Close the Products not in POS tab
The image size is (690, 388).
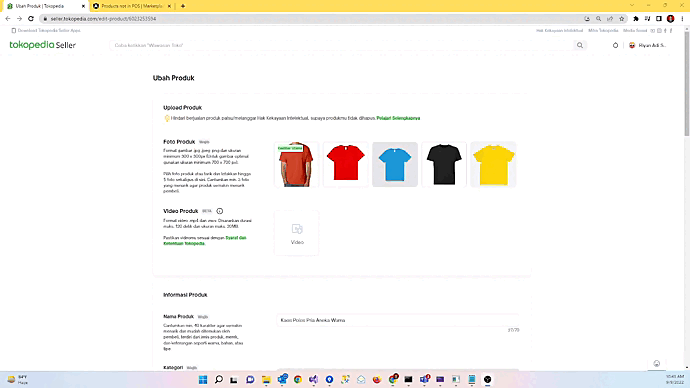point(169,6)
